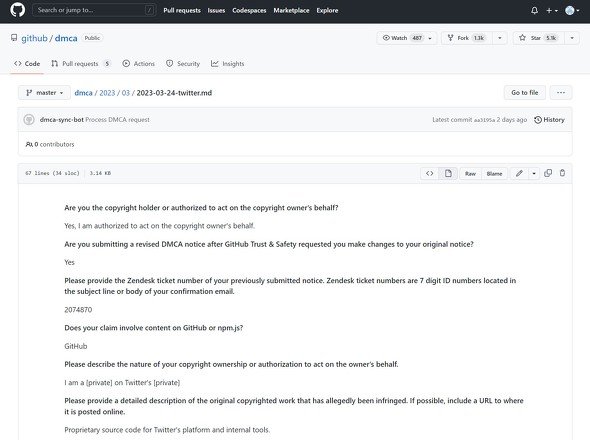
Task: Open dmca-sync-bot author link
Action: point(62,120)
